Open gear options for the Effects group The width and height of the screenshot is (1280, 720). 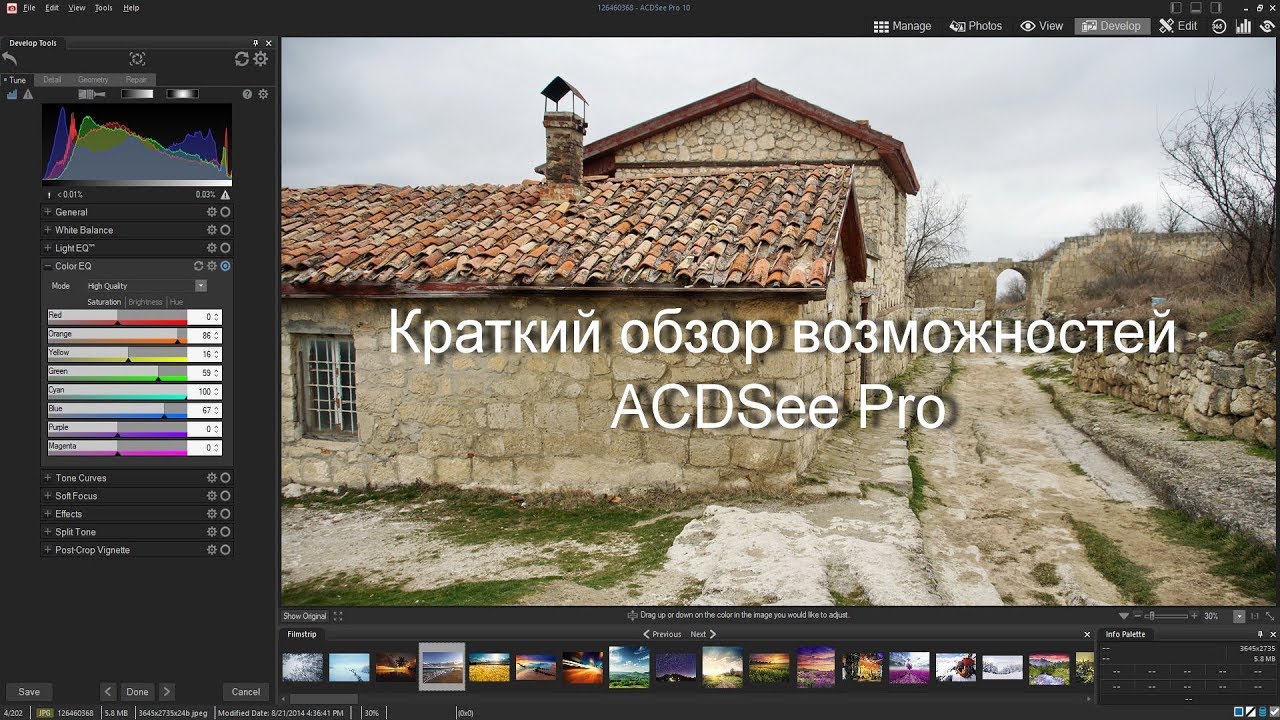pos(211,514)
